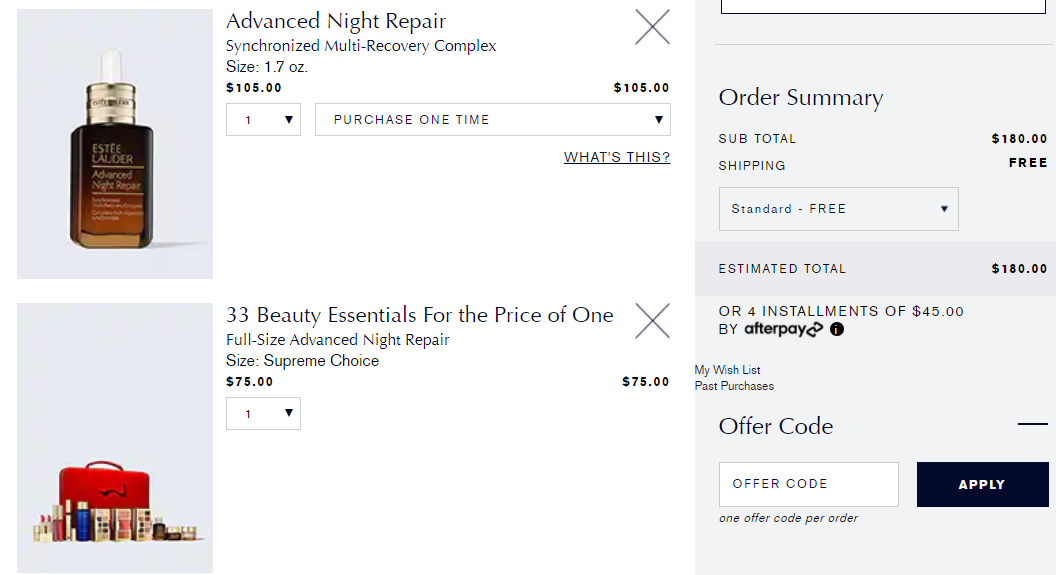Collapse the Offer Code section

point(1032,424)
